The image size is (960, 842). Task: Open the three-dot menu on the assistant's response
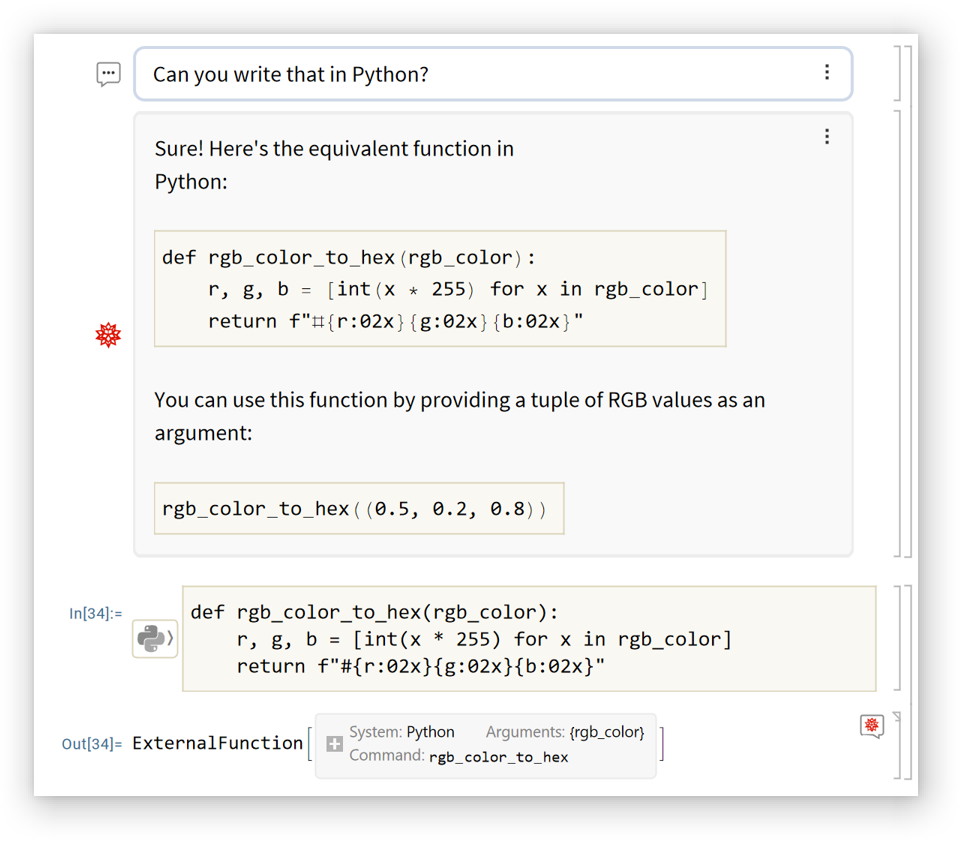[827, 136]
